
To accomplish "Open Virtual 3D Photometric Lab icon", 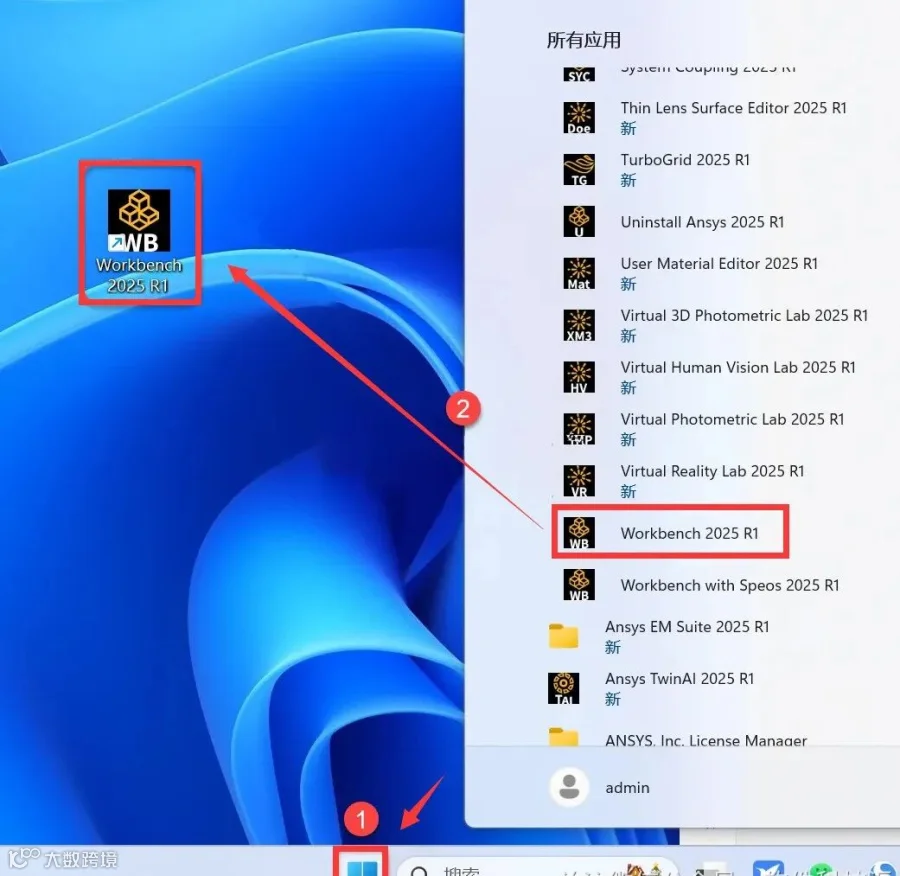I will (579, 325).
